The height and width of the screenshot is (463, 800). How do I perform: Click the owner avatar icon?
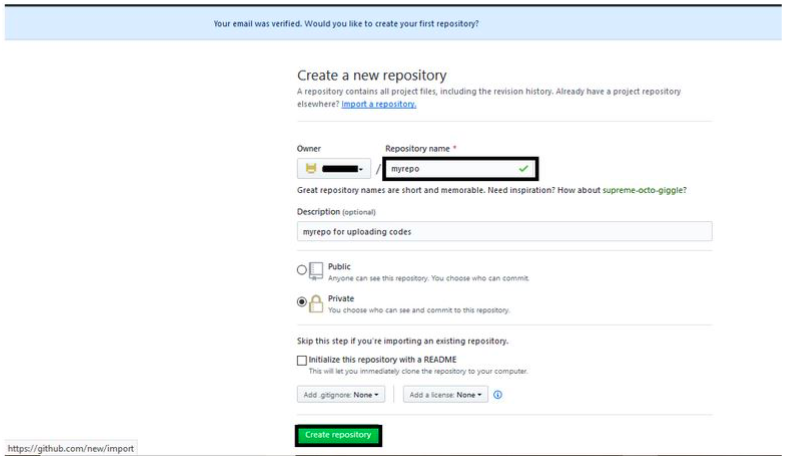pyautogui.click(x=310, y=168)
